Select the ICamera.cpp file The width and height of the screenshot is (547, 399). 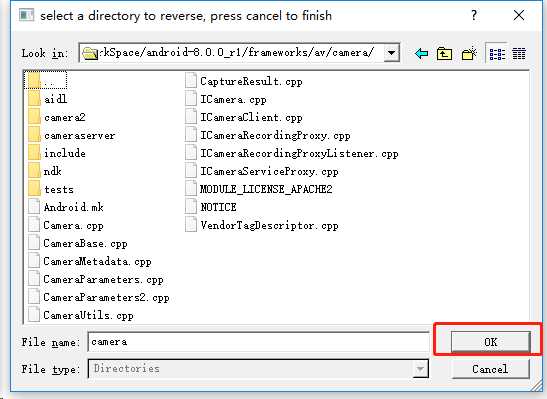click(x=226, y=99)
